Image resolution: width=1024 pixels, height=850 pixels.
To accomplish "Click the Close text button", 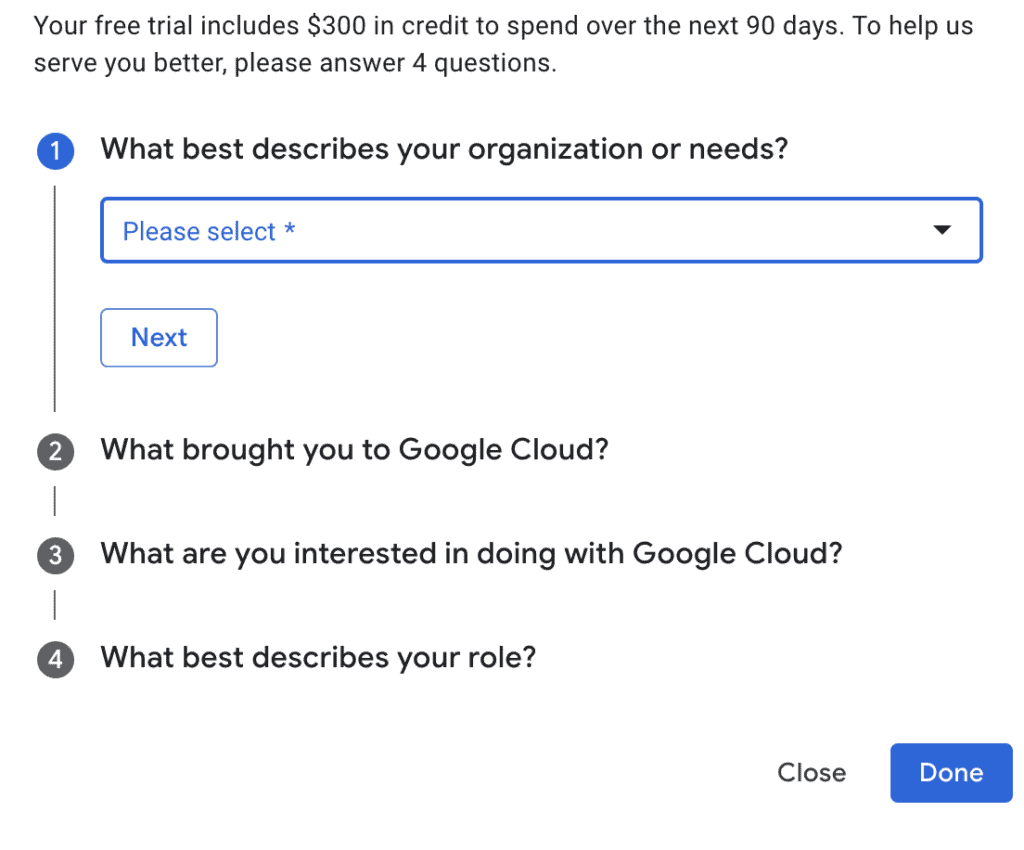I will [810, 772].
